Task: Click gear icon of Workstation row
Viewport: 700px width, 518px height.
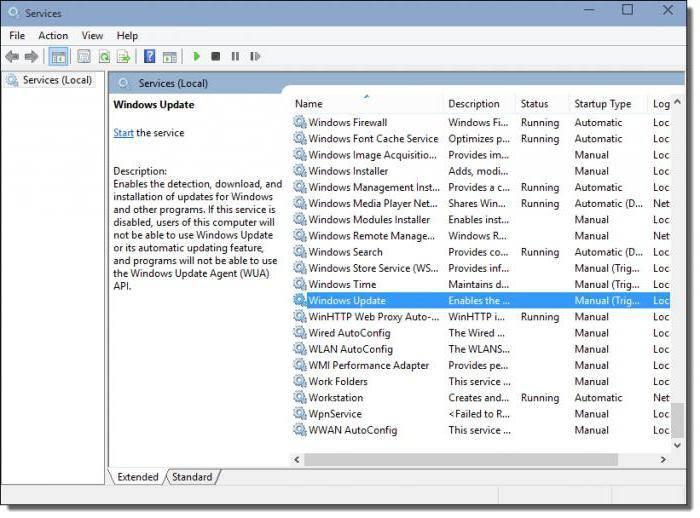Action: coord(300,397)
